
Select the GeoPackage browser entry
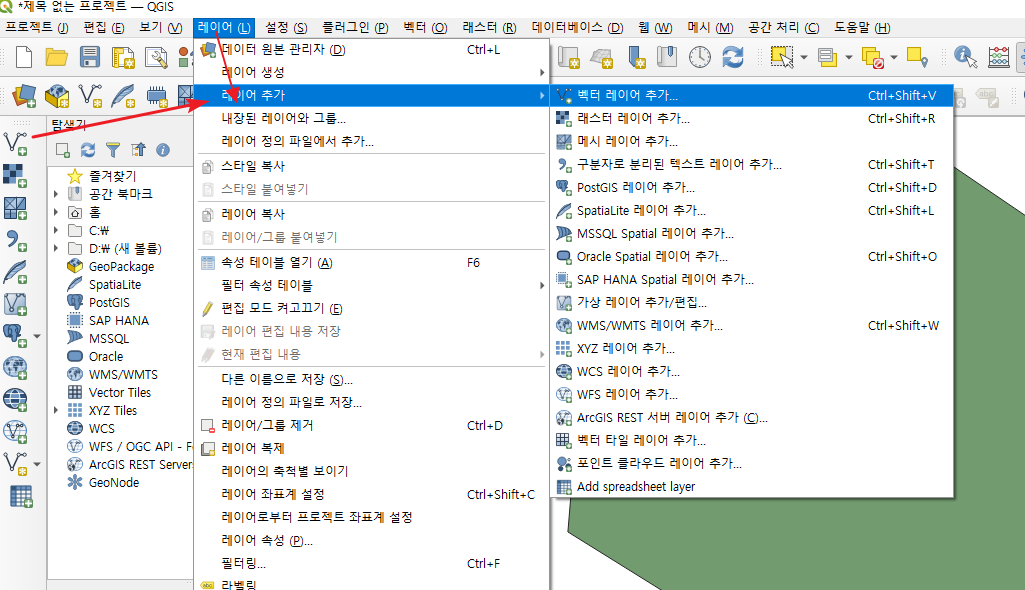click(x=122, y=267)
